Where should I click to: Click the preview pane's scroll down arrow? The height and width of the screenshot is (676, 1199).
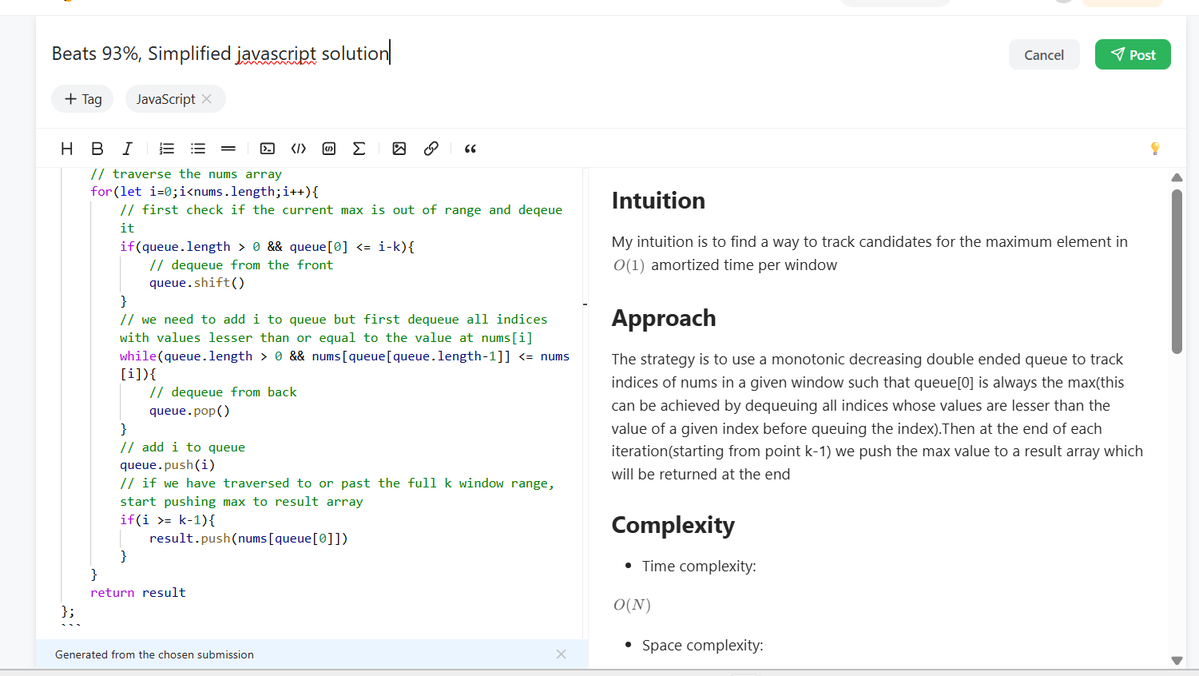click(x=1177, y=660)
